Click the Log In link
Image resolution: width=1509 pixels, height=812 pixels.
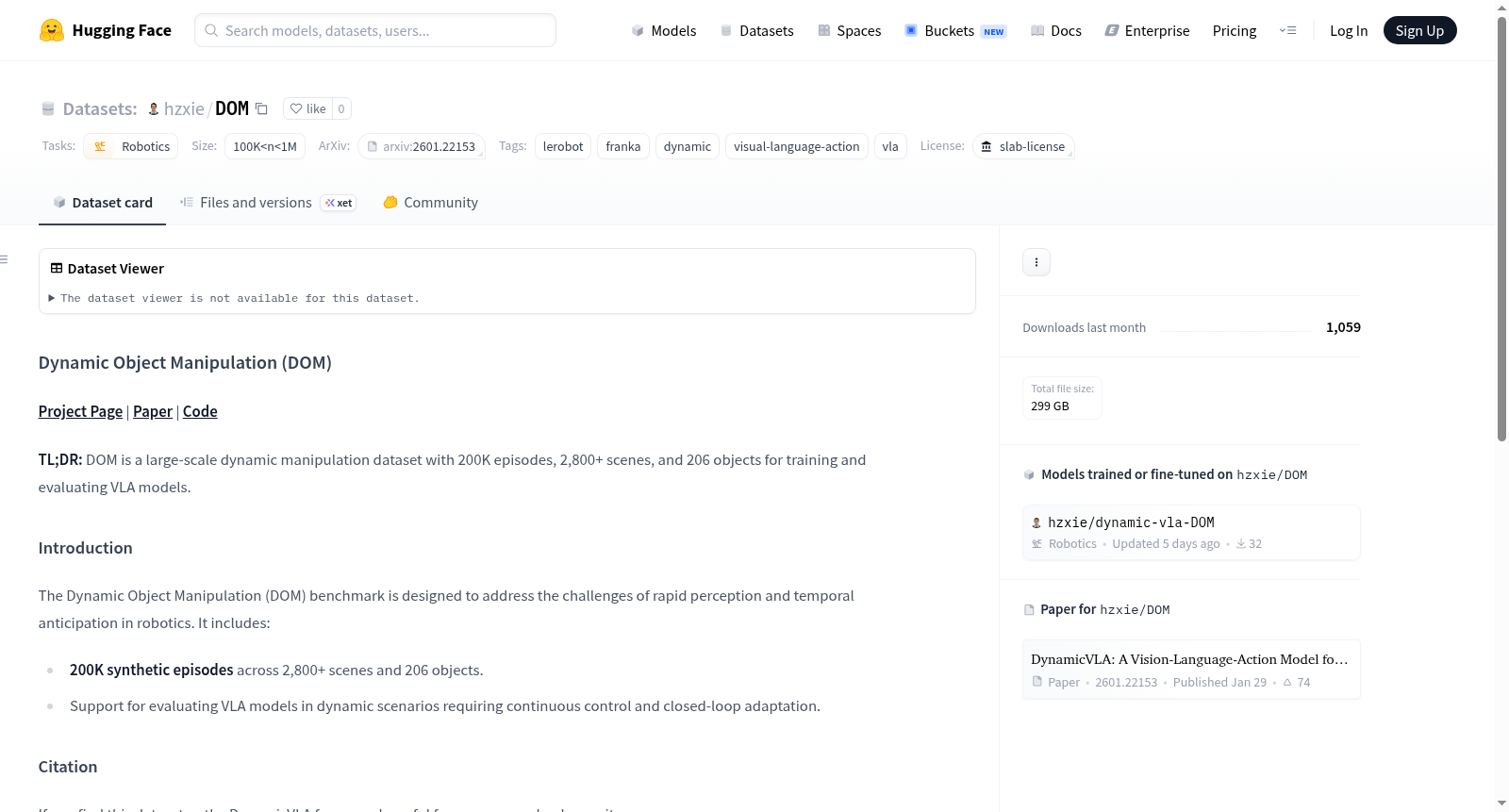click(x=1349, y=30)
